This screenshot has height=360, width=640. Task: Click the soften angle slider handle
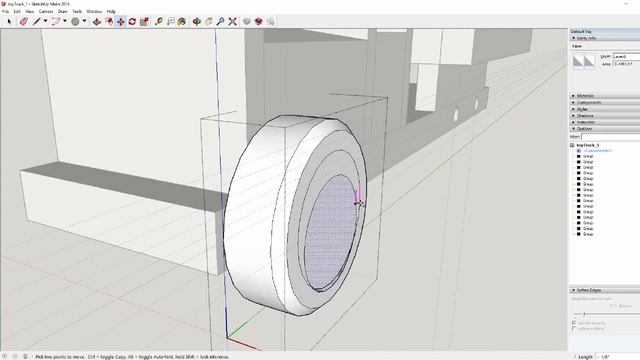tap(584, 314)
